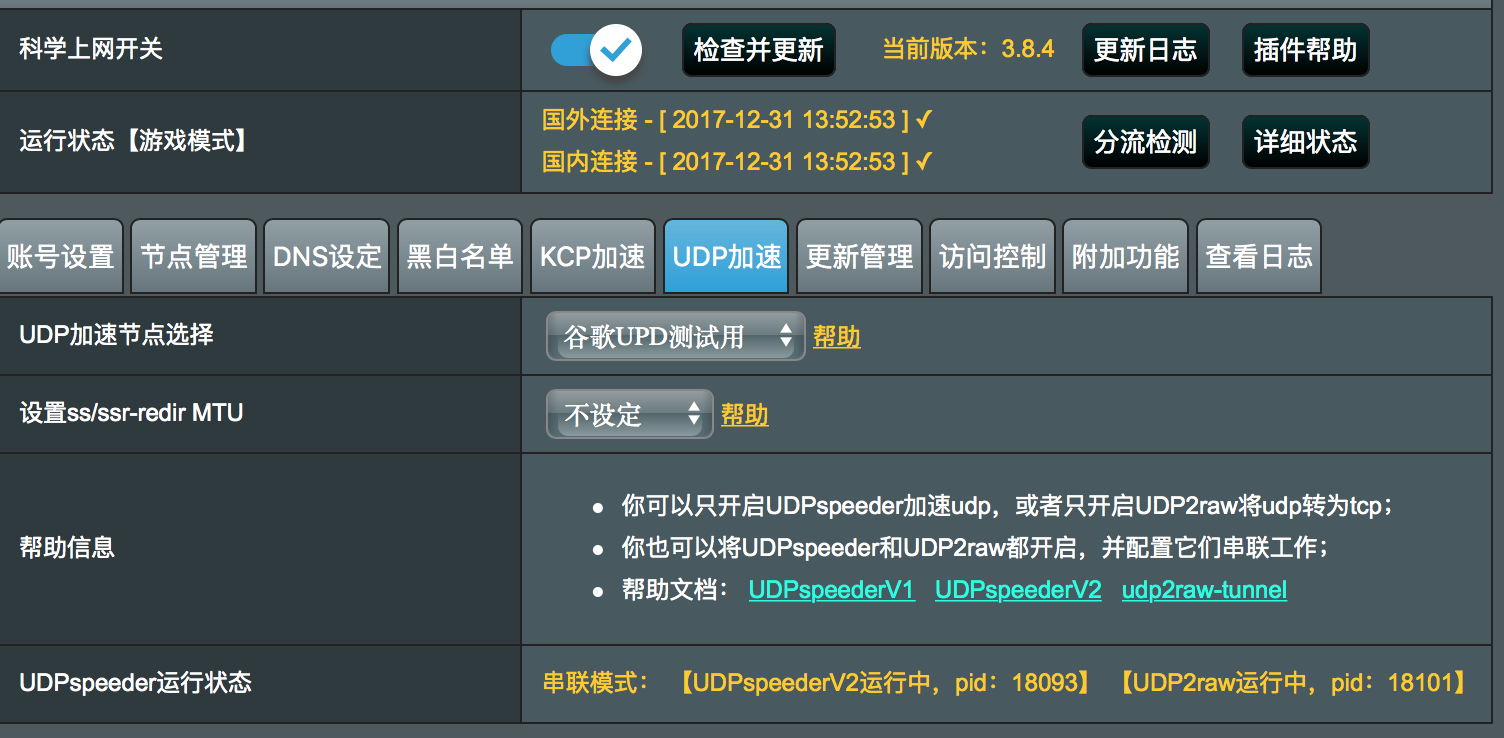Open the 附加功能 extra features tab
1504x738 pixels.
tap(1124, 256)
